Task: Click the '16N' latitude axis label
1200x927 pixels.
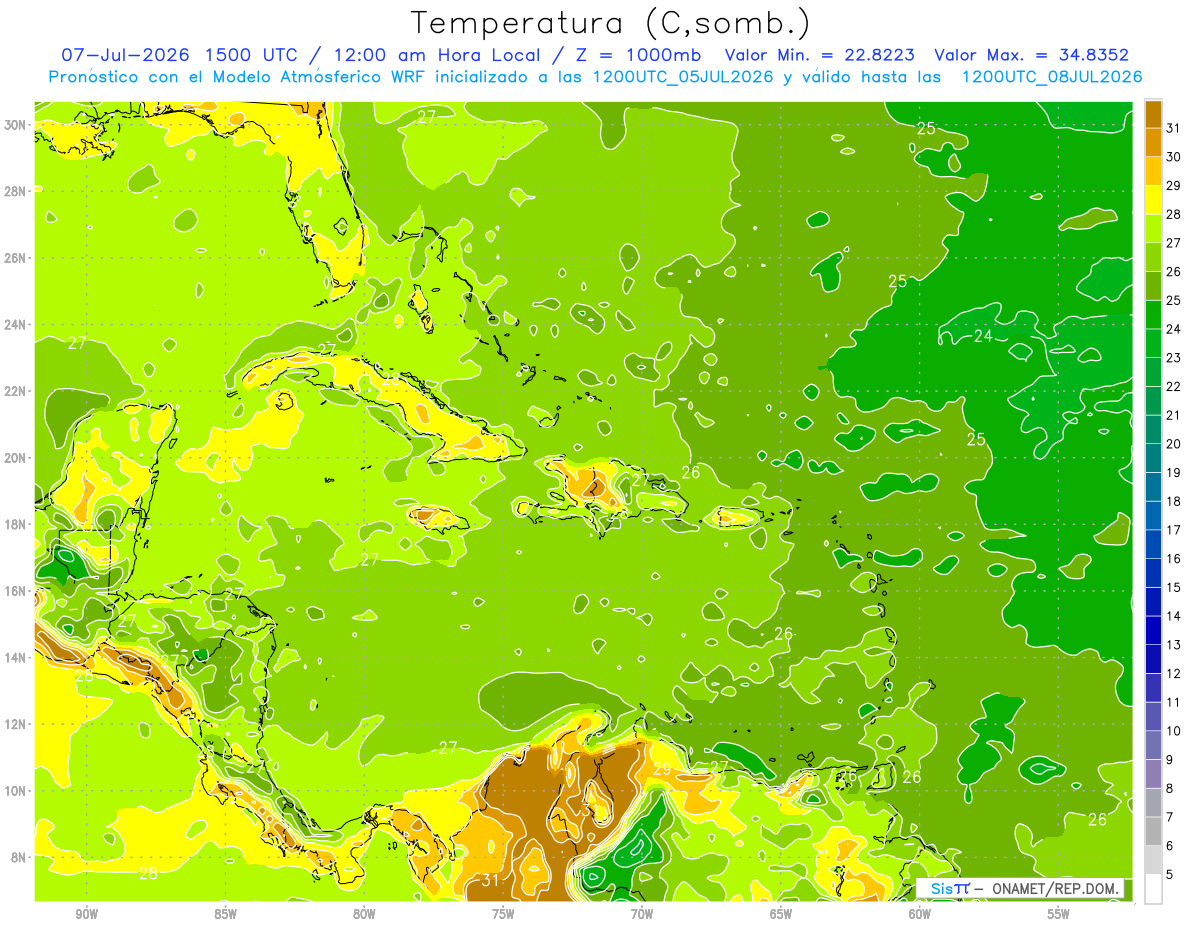Action: [x=16, y=591]
